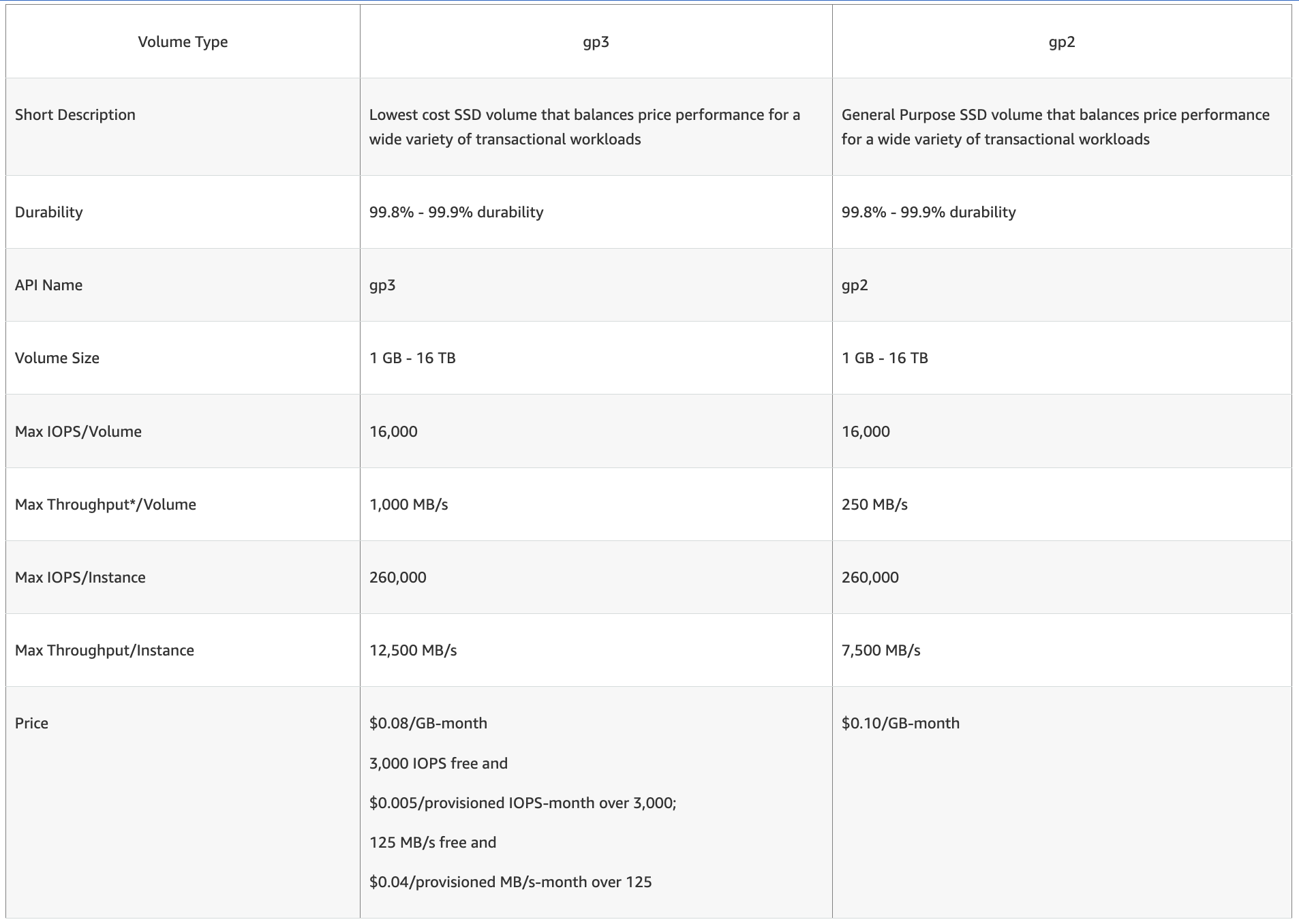This screenshot has width=1299, height=924.
Task: Click the 1,000 MB/s throughput value
Action: [x=409, y=504]
